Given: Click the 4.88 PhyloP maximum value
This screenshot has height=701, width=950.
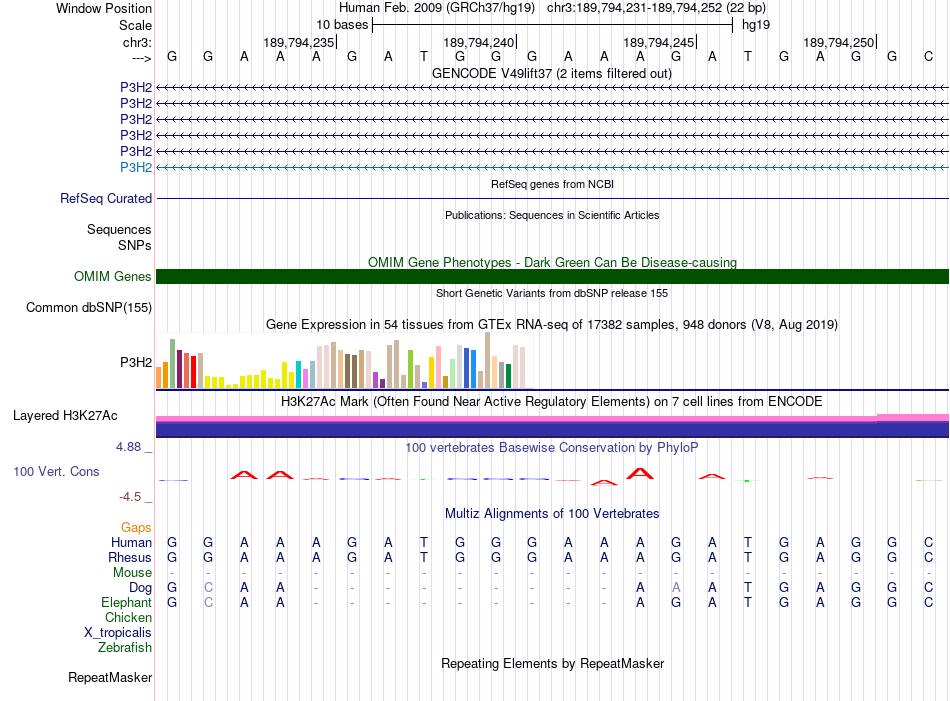Looking at the screenshot, I should pos(128,447).
